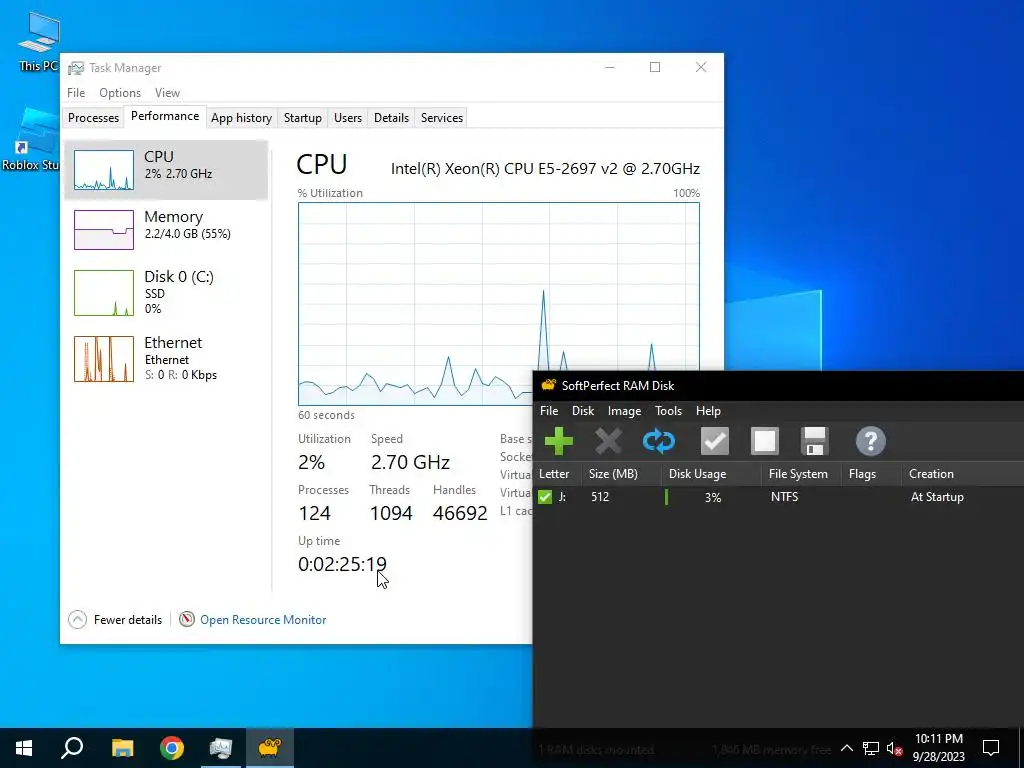This screenshot has height=768, width=1024.
Task: Click the At Startup creation value
Action: coord(937,497)
